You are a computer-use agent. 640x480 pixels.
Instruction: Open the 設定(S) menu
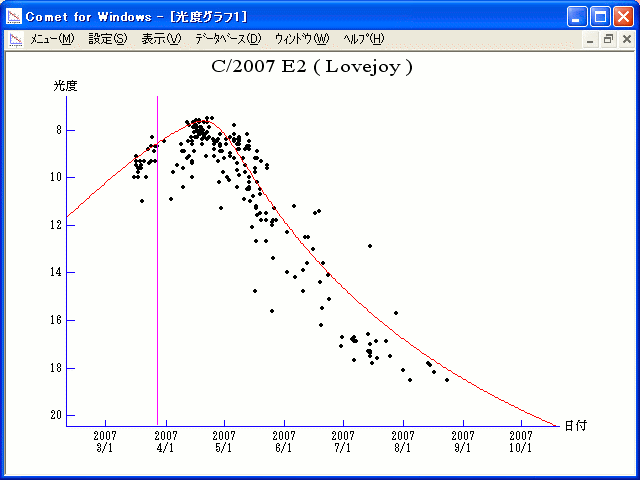pos(108,39)
